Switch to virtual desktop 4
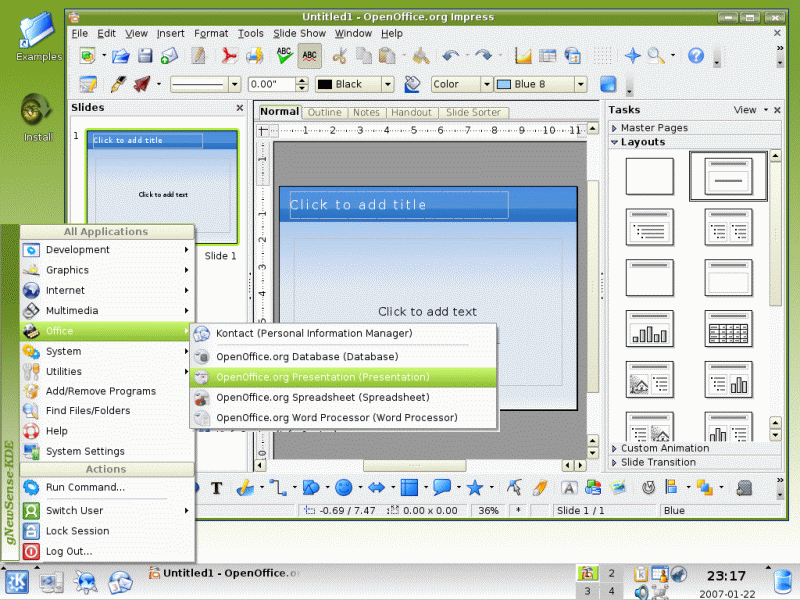The height and width of the screenshot is (600, 800). (611, 591)
